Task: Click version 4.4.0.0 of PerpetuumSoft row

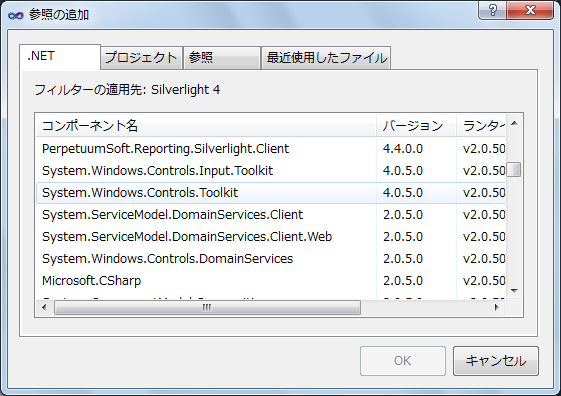Action: click(403, 148)
